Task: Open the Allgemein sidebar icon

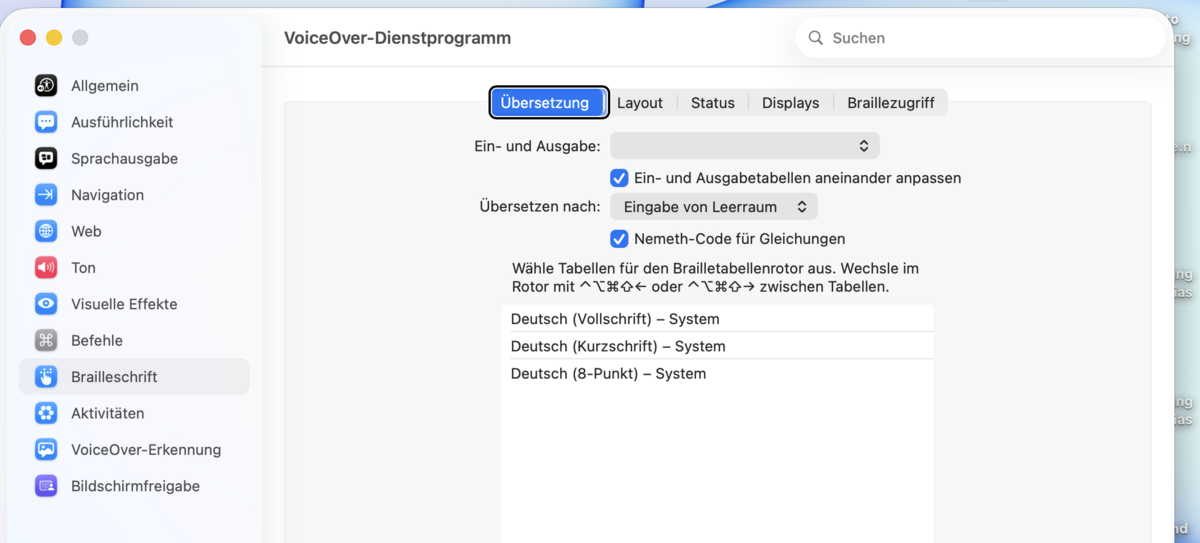Action: (46, 86)
